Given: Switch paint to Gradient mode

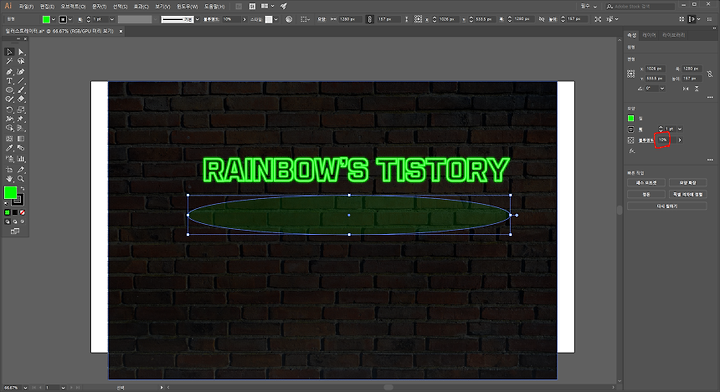Looking at the screenshot, I should (x=15, y=213).
